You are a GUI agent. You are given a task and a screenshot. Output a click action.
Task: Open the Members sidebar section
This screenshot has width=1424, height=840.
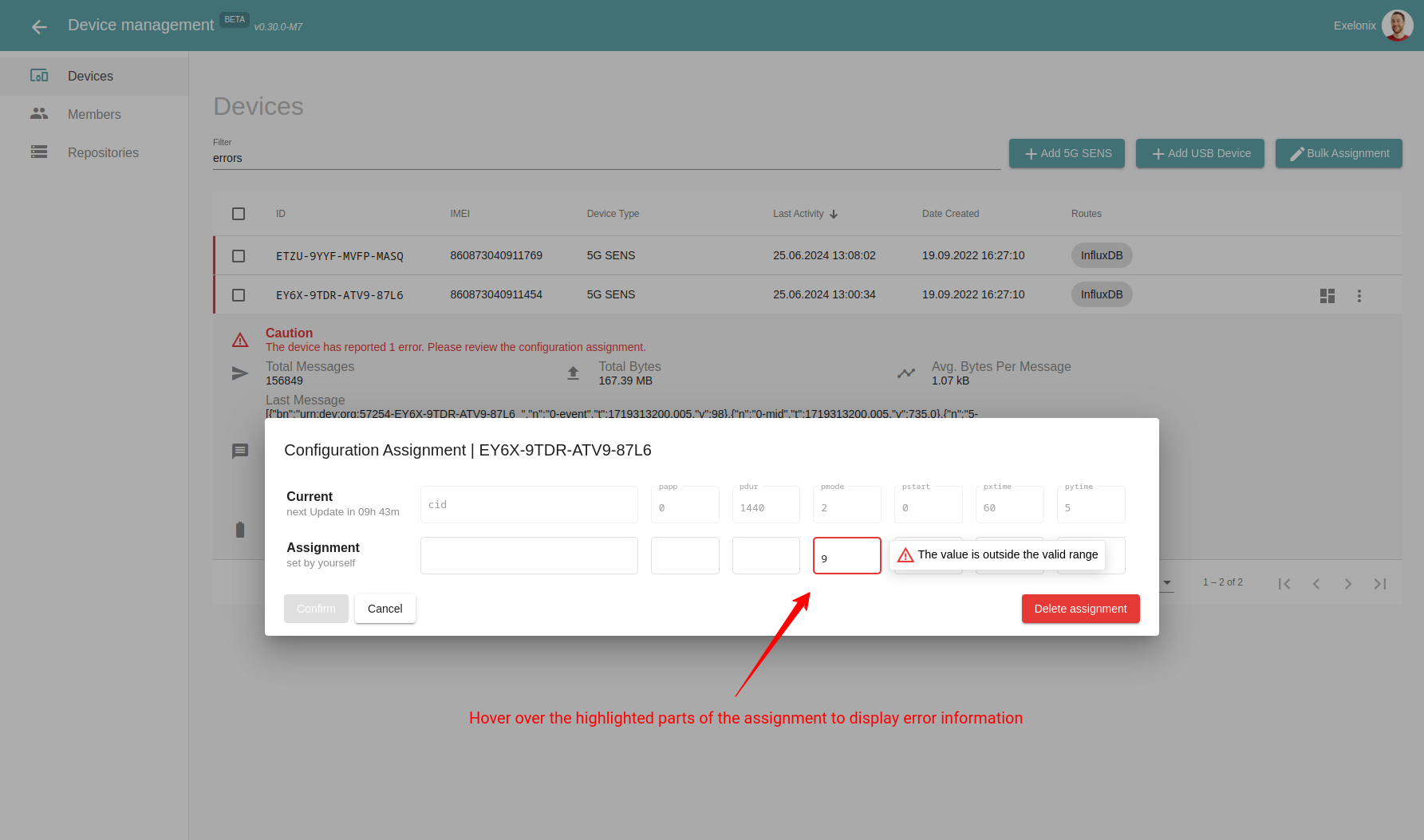point(94,114)
